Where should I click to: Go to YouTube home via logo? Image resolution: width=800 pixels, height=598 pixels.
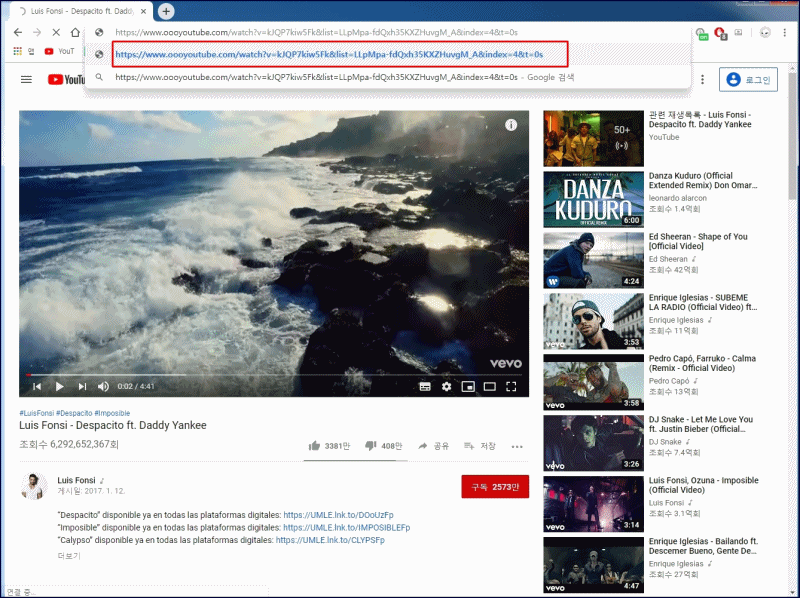tap(66, 80)
